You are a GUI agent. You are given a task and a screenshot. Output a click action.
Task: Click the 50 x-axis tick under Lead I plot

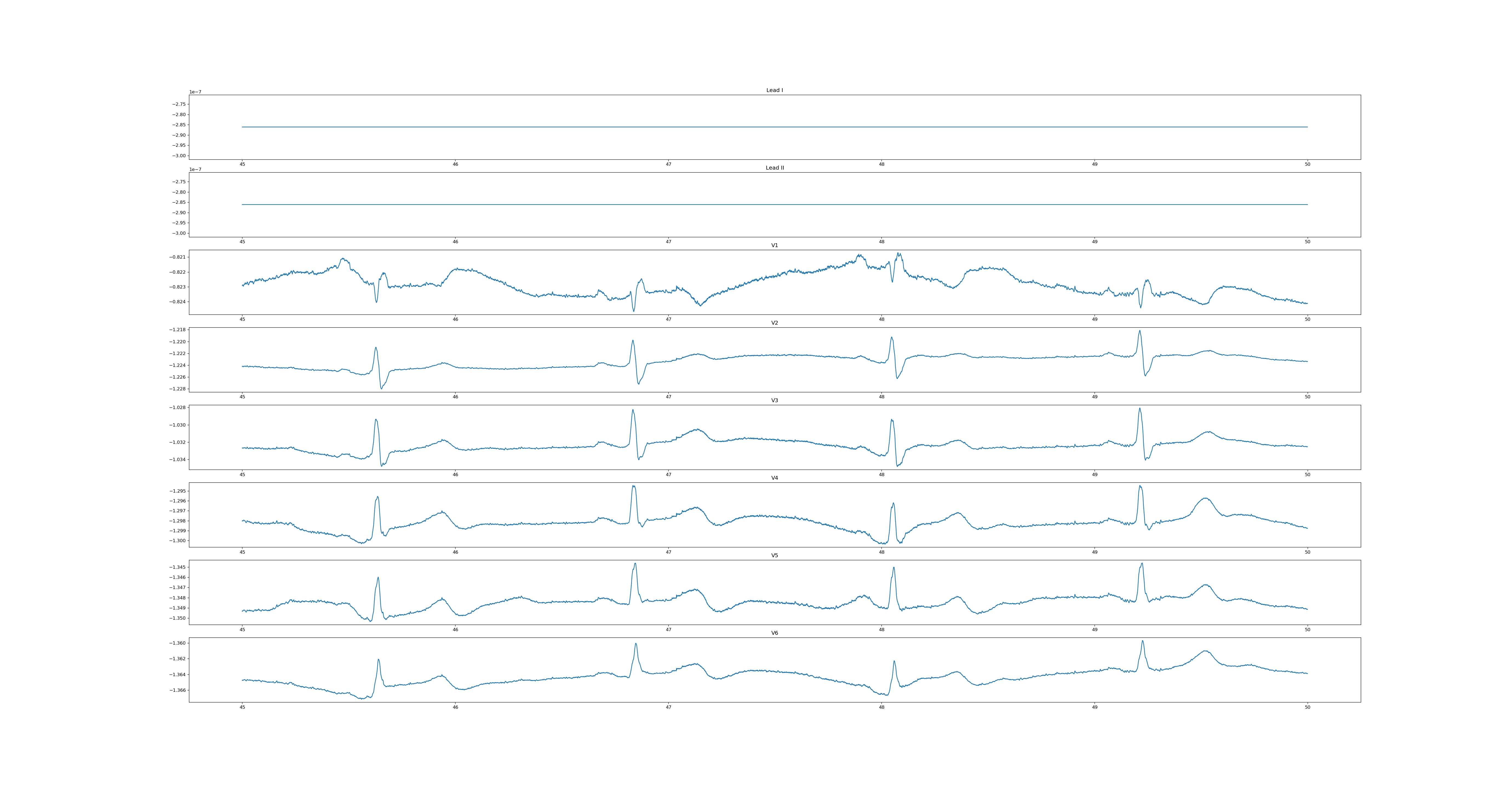click(x=1307, y=164)
